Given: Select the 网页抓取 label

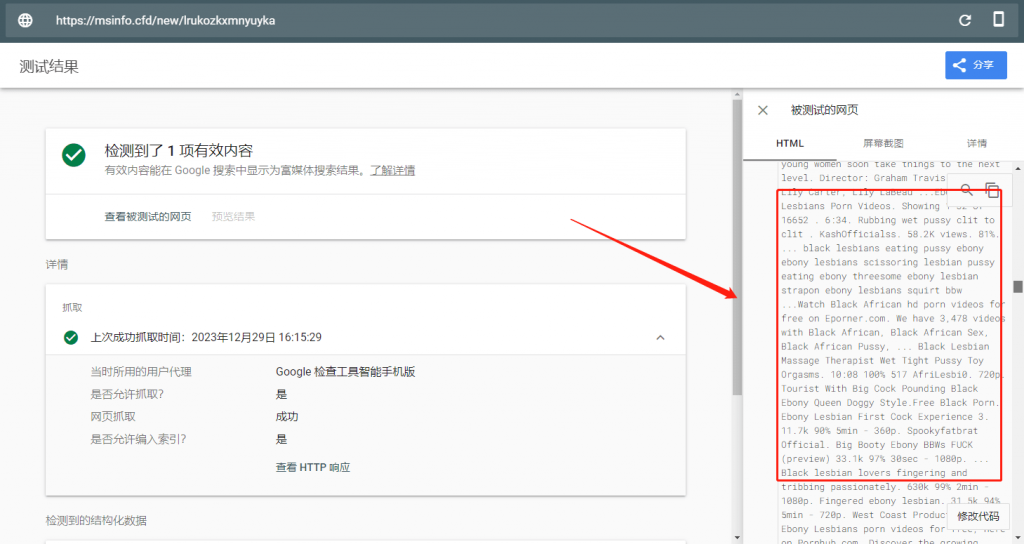Looking at the screenshot, I should tap(113, 416).
